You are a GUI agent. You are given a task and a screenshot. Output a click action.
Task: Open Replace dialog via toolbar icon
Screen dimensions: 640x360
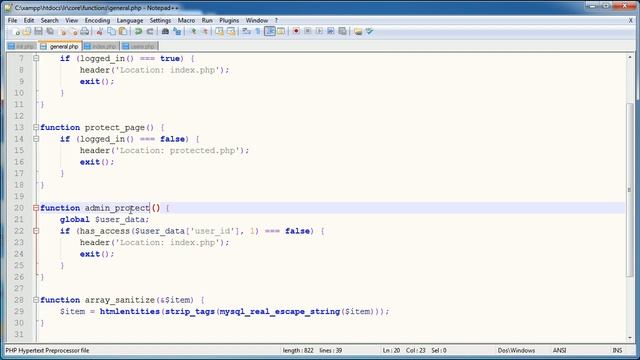tap(177, 31)
